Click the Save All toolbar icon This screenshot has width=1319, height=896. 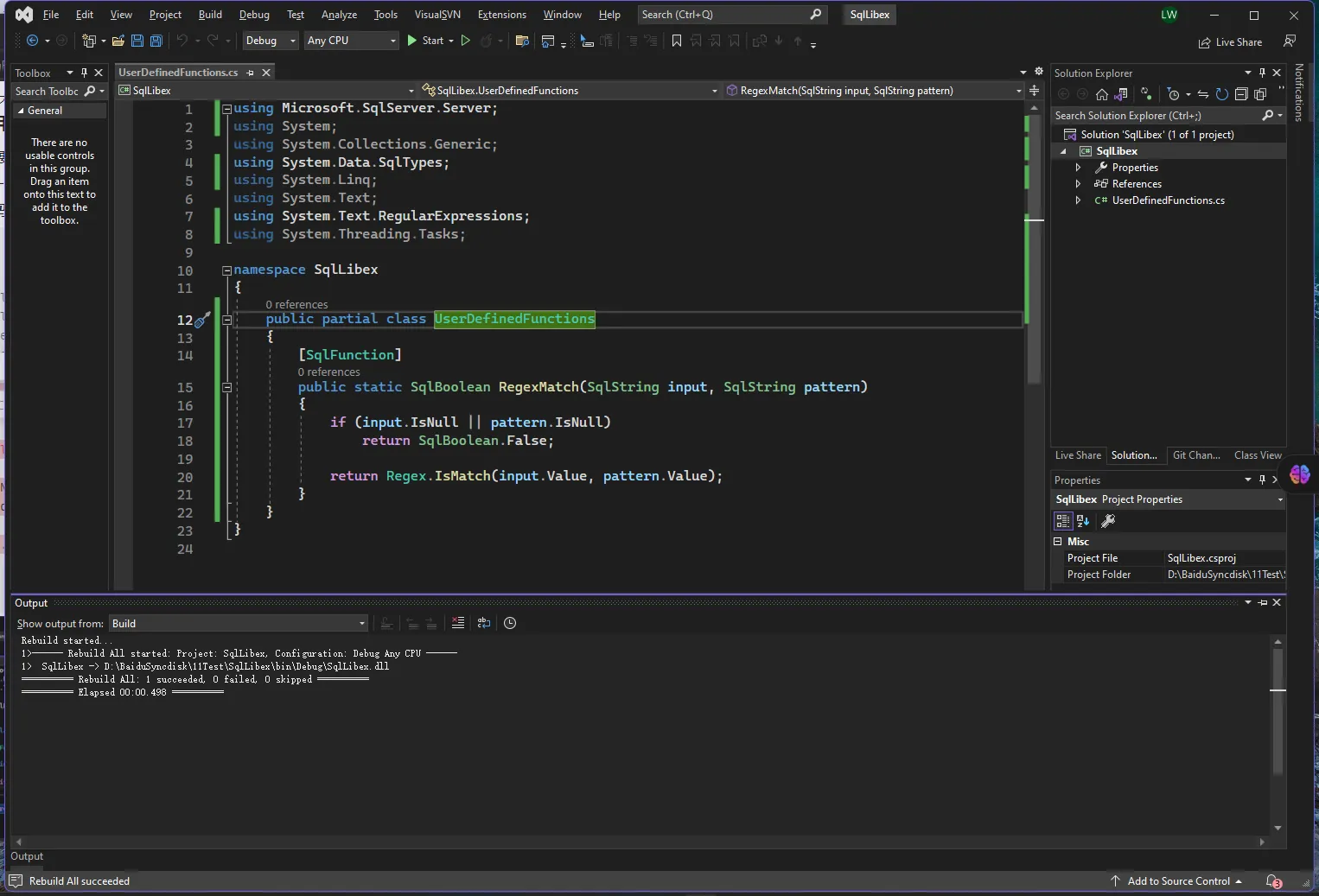[x=156, y=41]
